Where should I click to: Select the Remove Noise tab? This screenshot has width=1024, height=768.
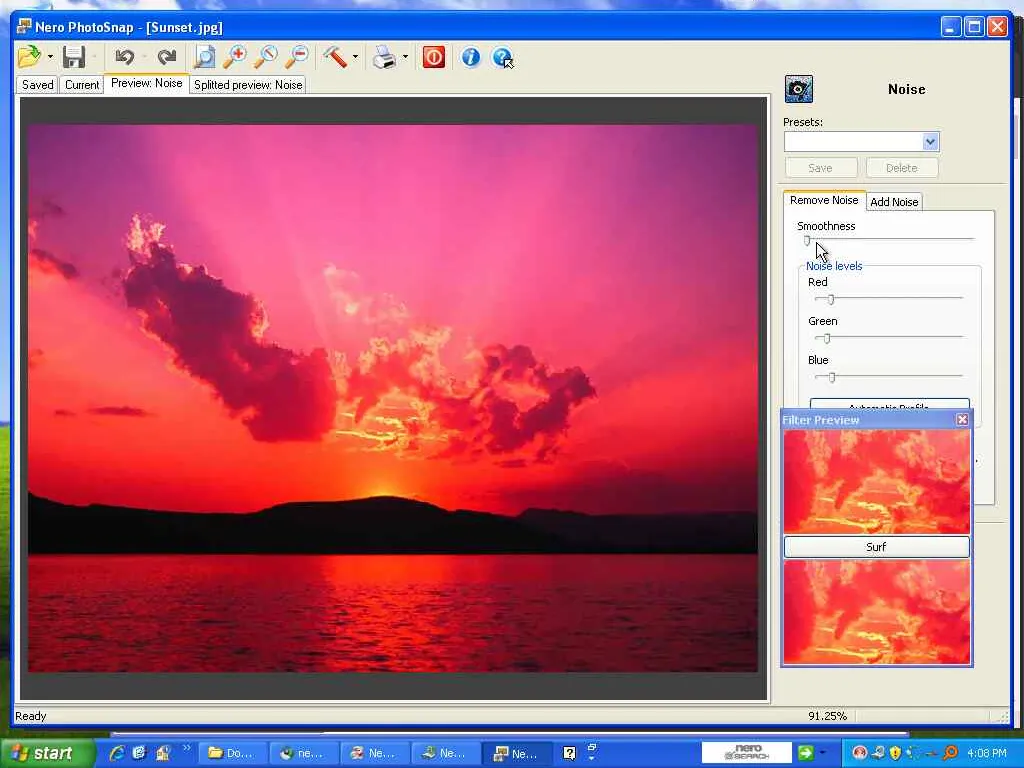tap(824, 200)
